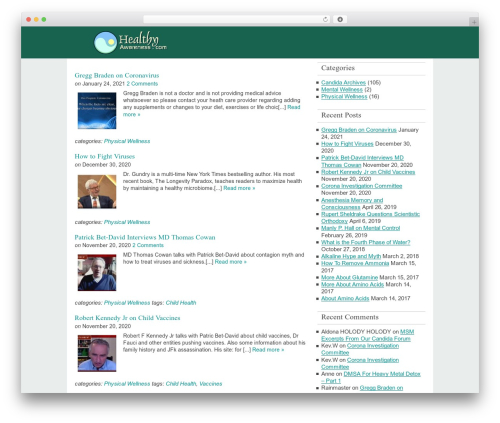
Task: Open Robert Kennedy Jr on Child Vaccines recent post
Action: (x=368, y=172)
